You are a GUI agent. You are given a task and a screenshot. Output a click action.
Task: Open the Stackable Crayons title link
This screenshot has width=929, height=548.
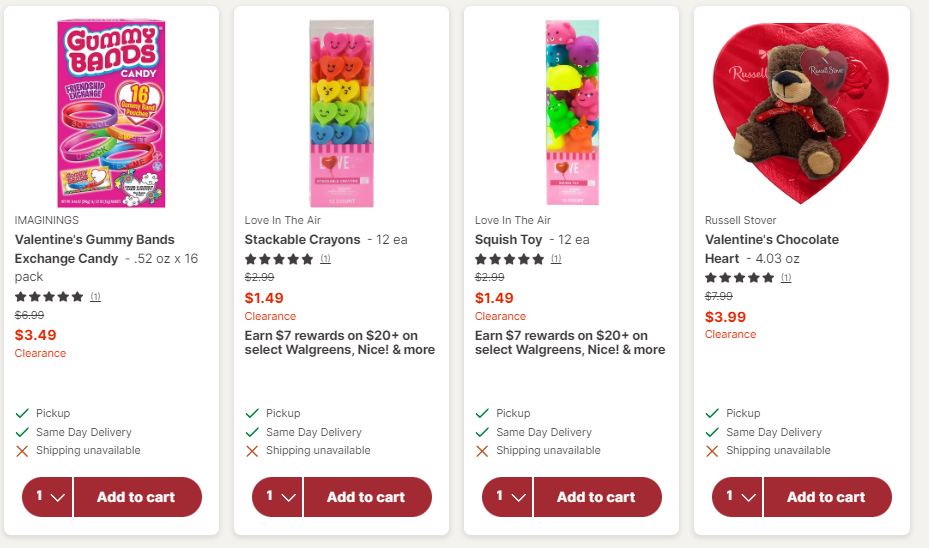(x=302, y=239)
